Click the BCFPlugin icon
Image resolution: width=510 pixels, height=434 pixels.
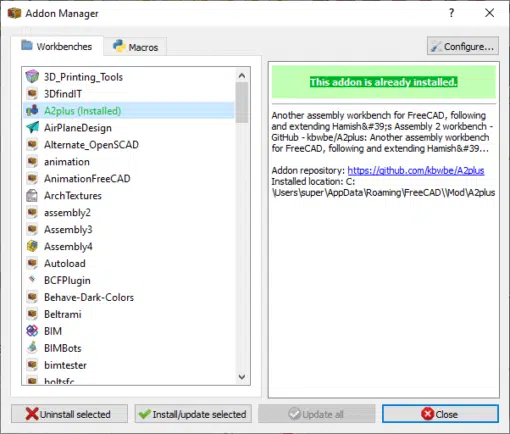coord(32,279)
